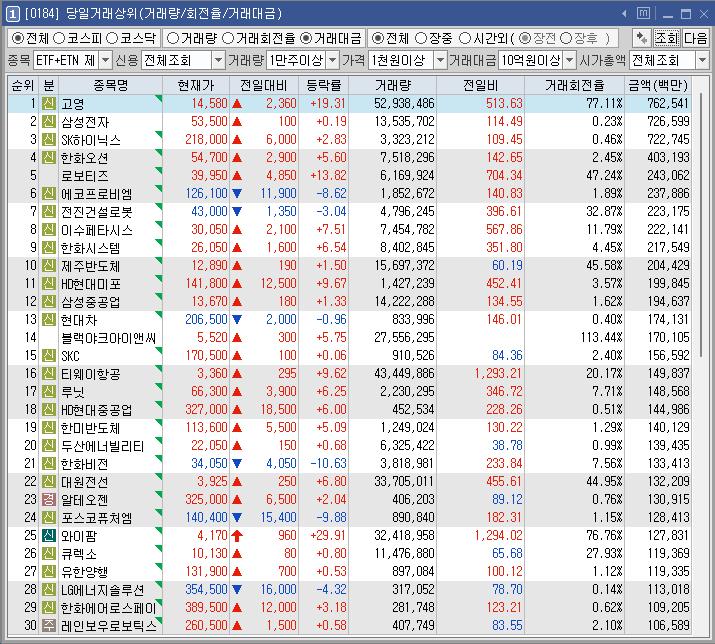Click the 신 badge next to LG에너지솔루션
Viewport: 715px width, 644px height.
pyautogui.click(x=48, y=589)
